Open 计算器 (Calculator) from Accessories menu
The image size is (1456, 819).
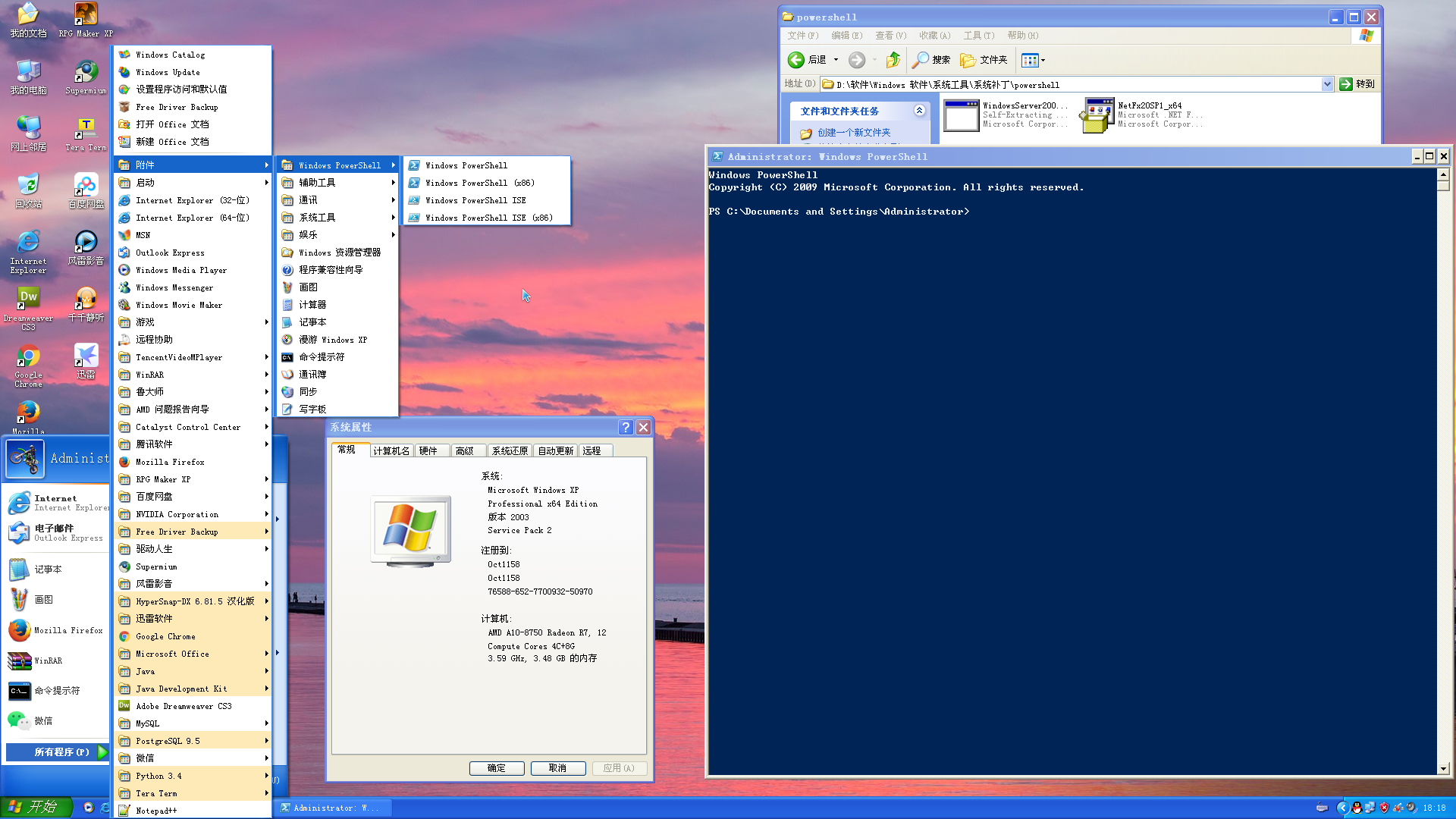tap(338, 305)
